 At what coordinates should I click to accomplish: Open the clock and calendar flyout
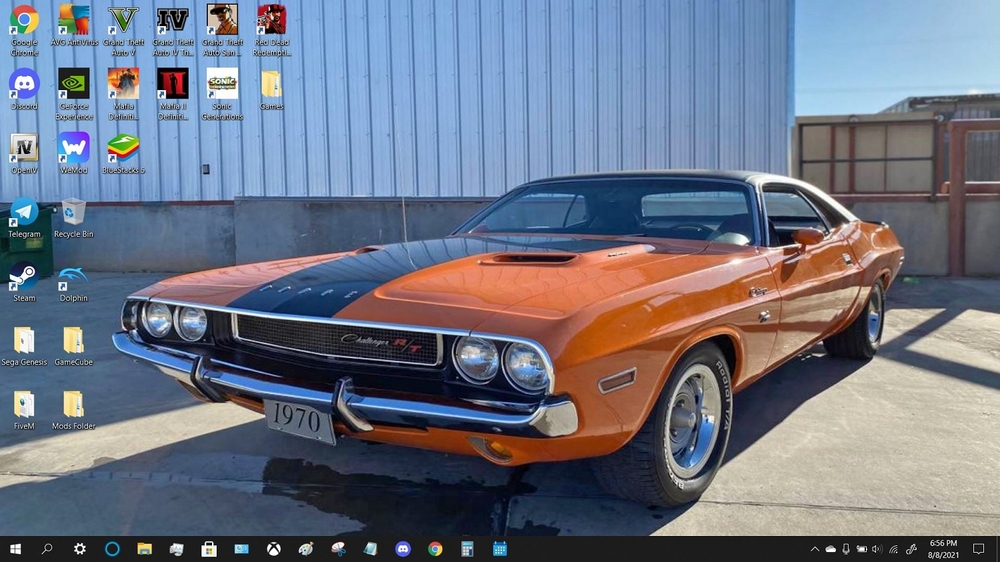coord(943,549)
